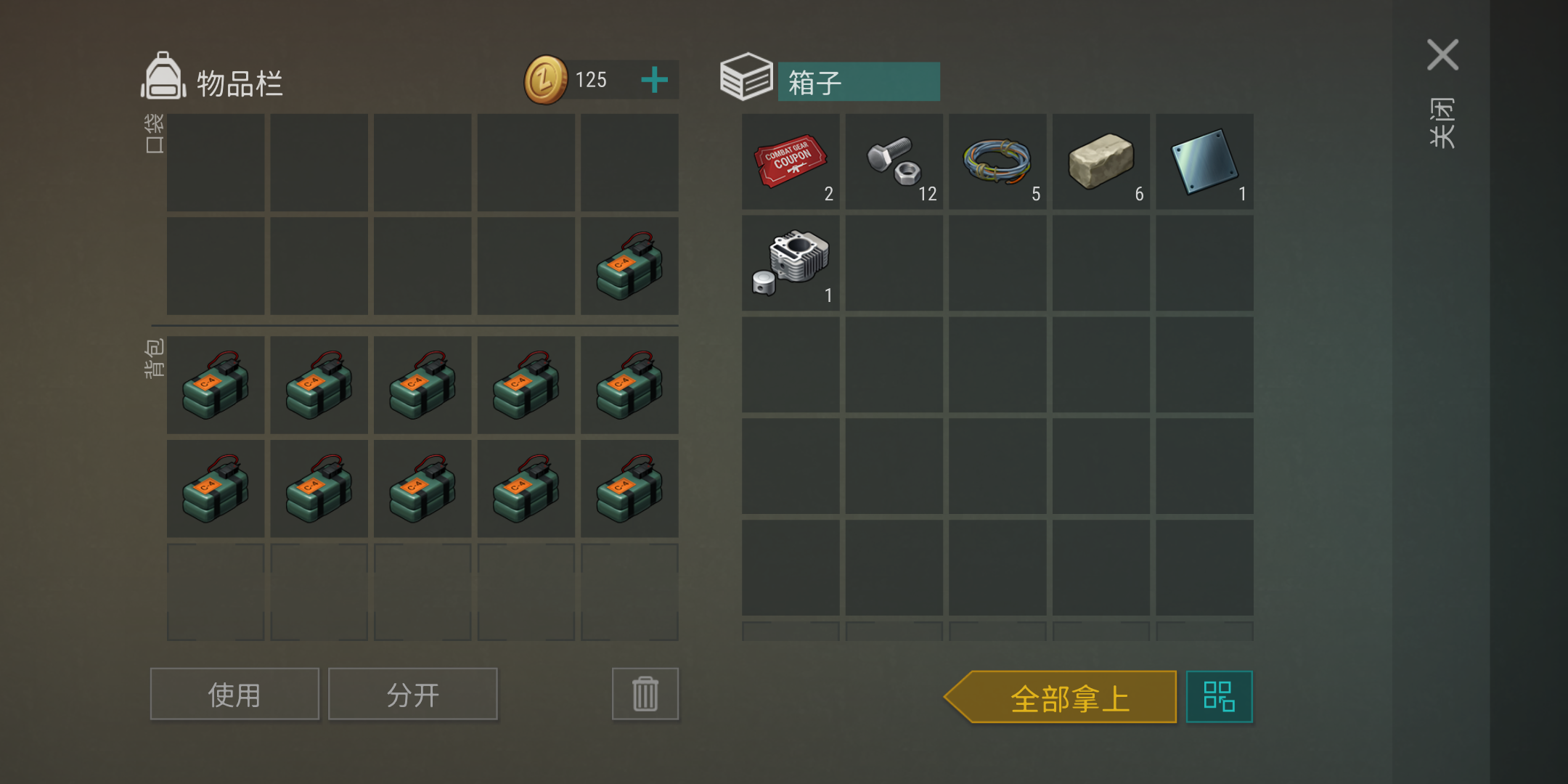Select the first C-4 in backpack
This screenshot has width=1568, height=784.
[x=216, y=385]
